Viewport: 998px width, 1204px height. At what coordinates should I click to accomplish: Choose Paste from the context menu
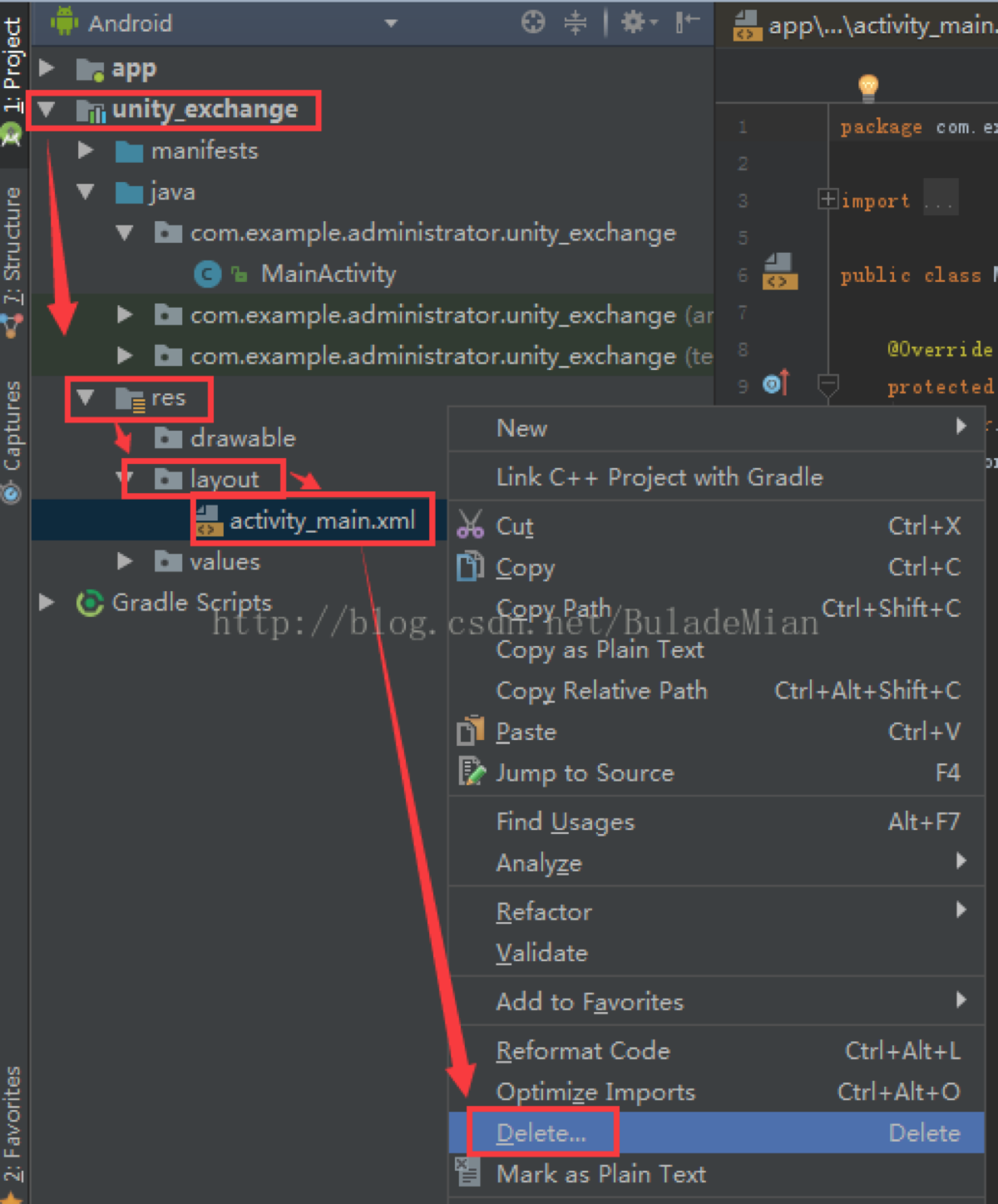[x=716, y=732]
